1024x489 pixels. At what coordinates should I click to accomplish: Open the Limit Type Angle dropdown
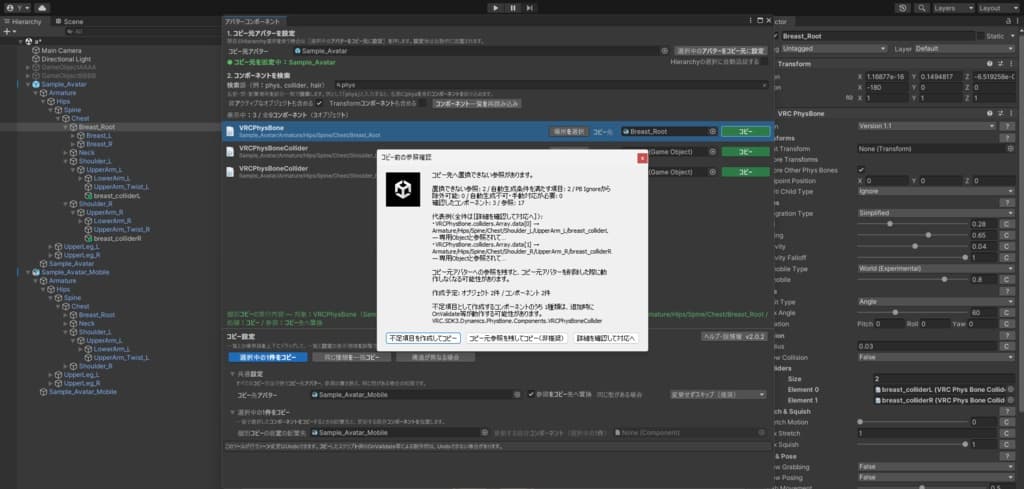coord(936,302)
